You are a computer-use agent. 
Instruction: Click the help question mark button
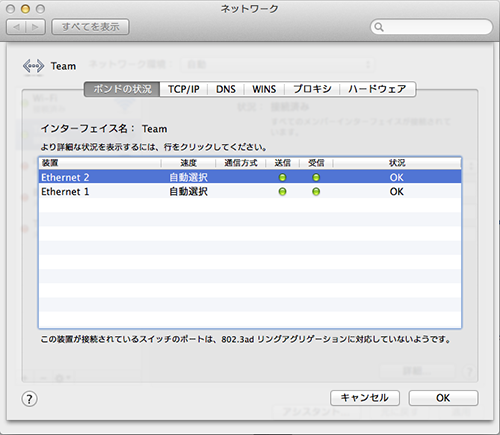click(29, 399)
